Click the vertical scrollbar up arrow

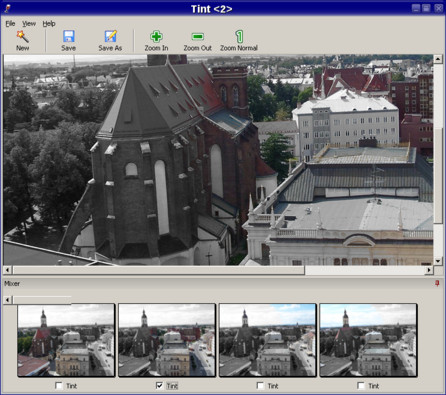click(438, 59)
